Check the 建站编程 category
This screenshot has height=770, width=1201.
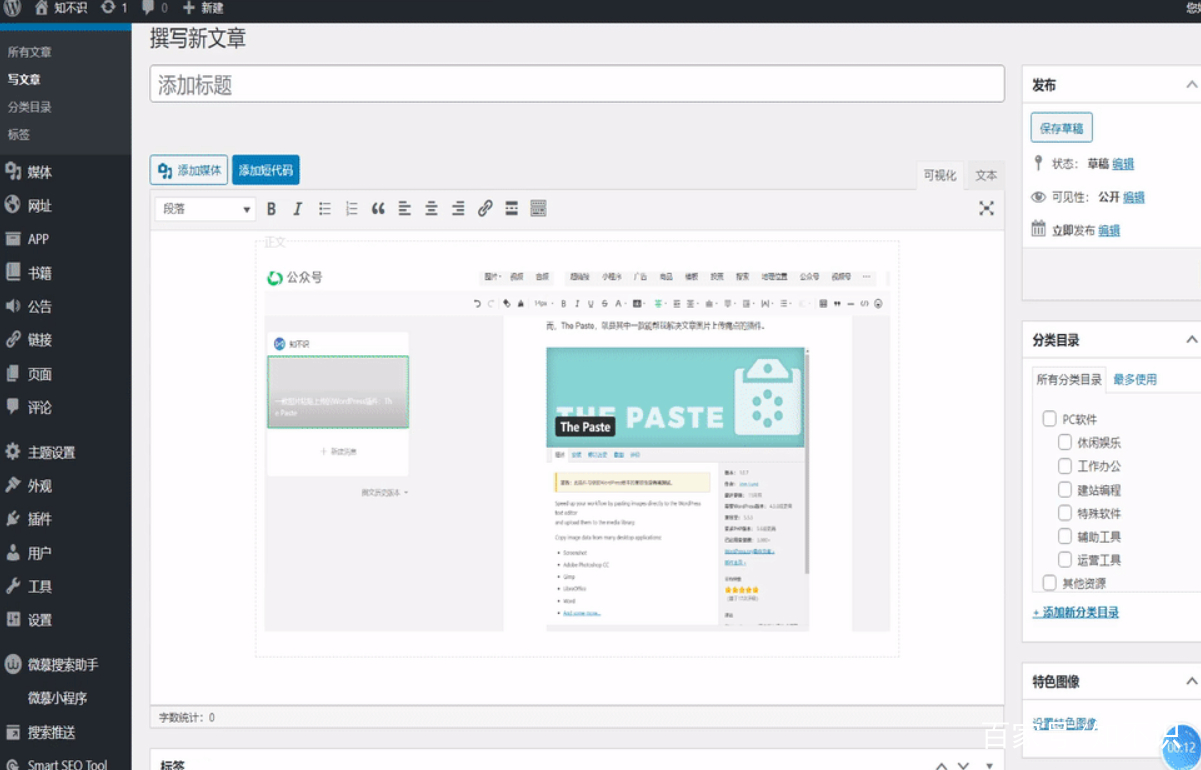tap(1065, 489)
